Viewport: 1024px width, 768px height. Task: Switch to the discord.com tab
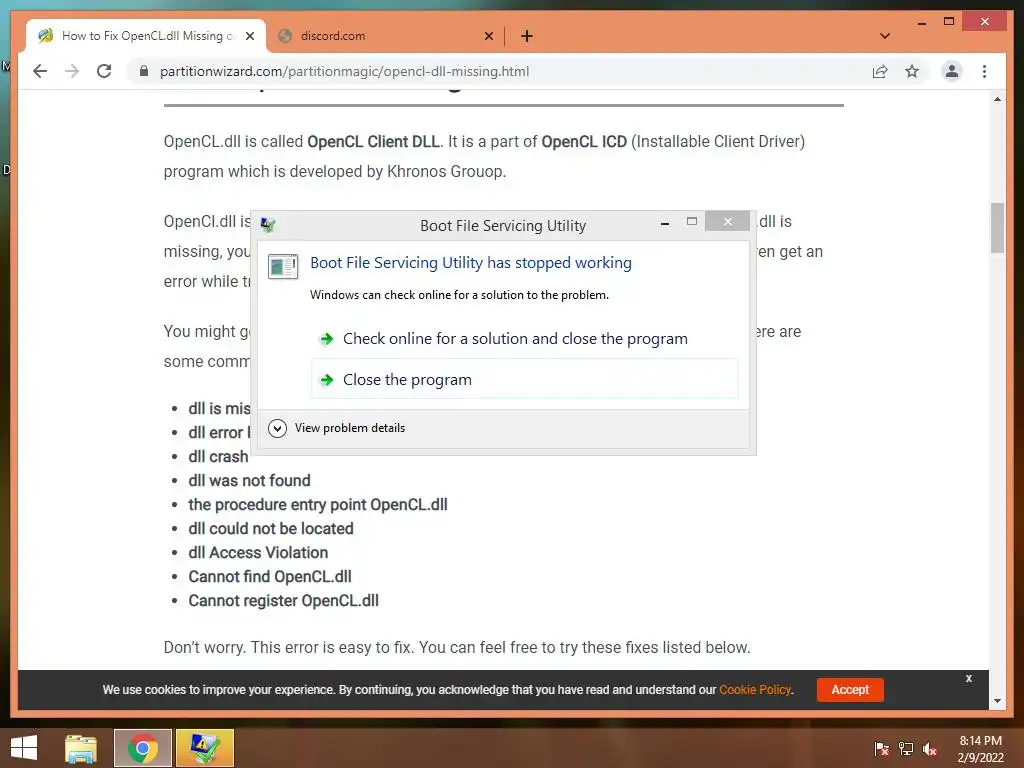pyautogui.click(x=385, y=36)
